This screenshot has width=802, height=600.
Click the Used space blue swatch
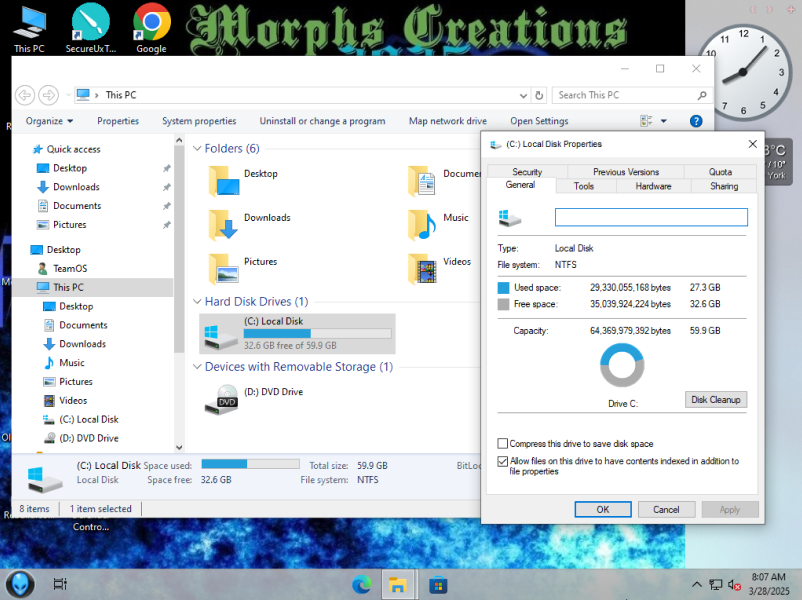pyautogui.click(x=503, y=287)
